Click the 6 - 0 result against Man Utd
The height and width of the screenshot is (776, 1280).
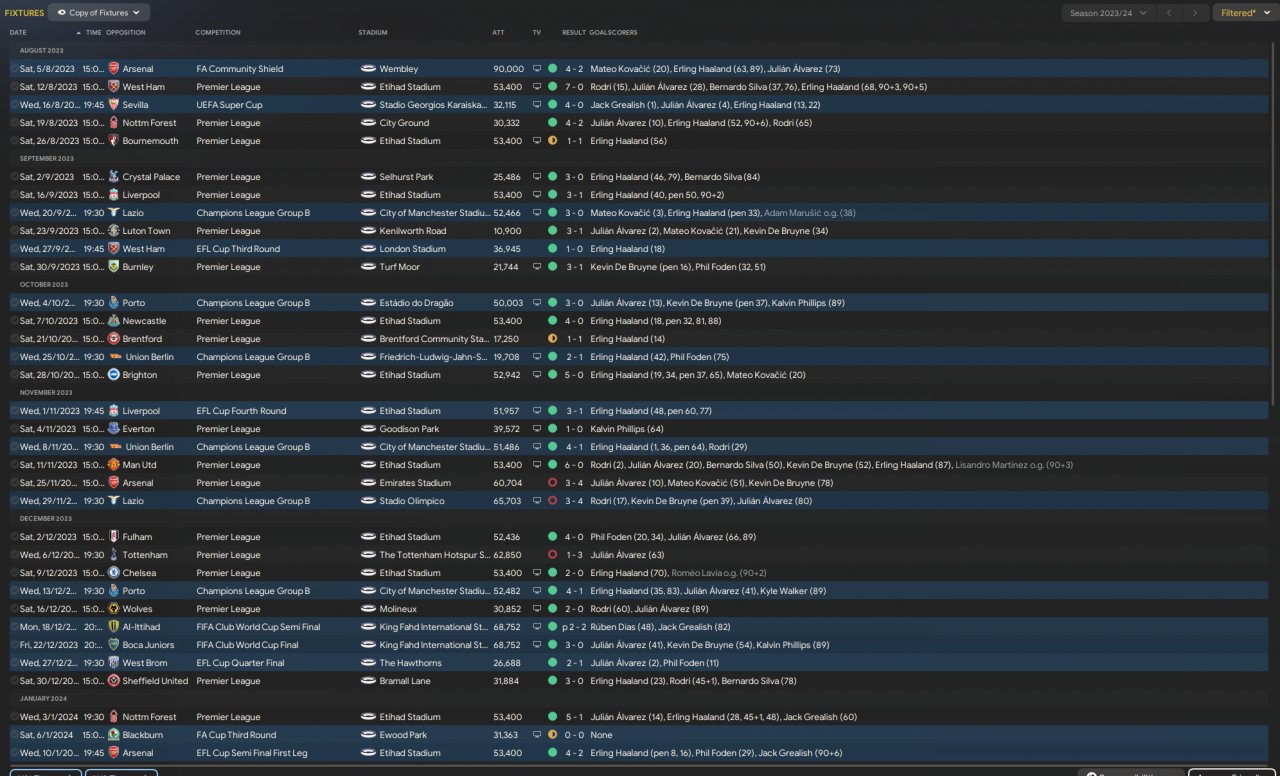coord(573,465)
